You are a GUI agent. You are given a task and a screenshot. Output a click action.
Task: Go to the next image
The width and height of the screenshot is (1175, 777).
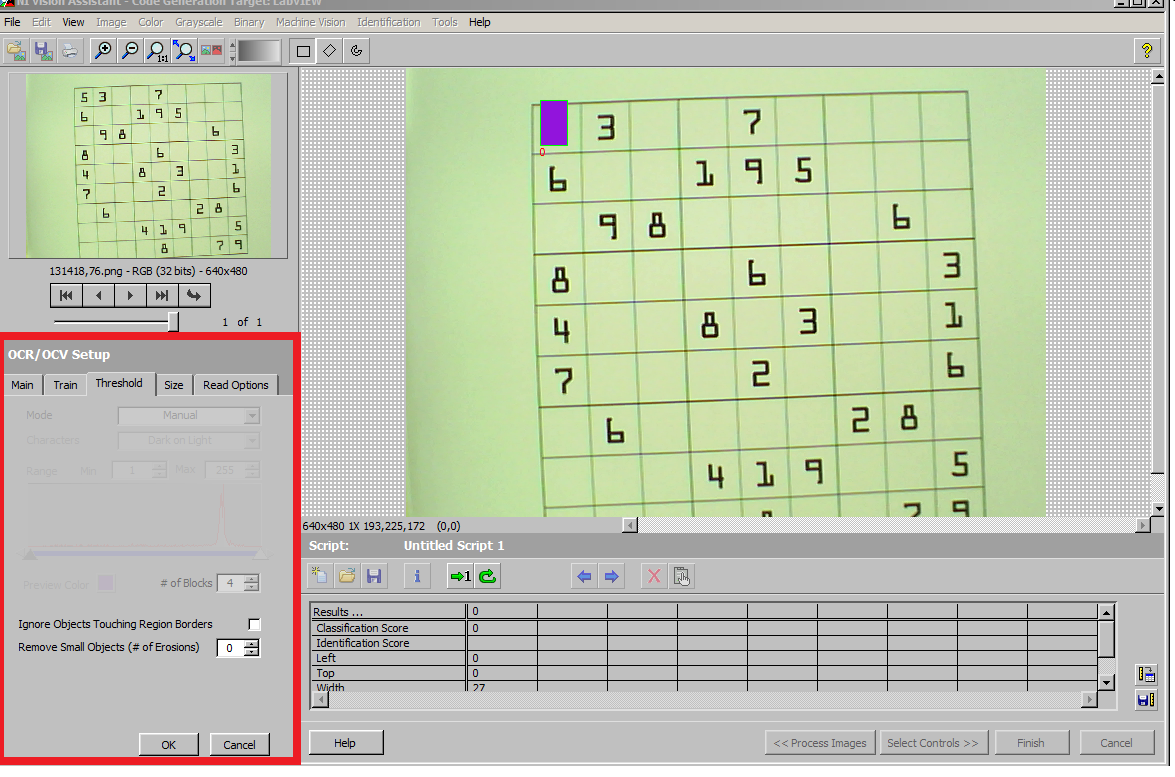click(x=130, y=295)
